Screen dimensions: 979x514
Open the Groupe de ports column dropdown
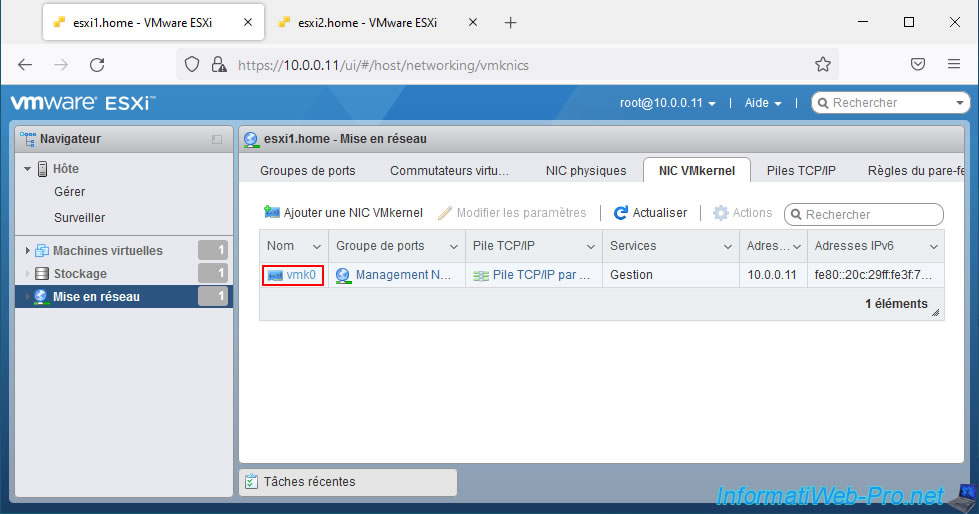454,247
